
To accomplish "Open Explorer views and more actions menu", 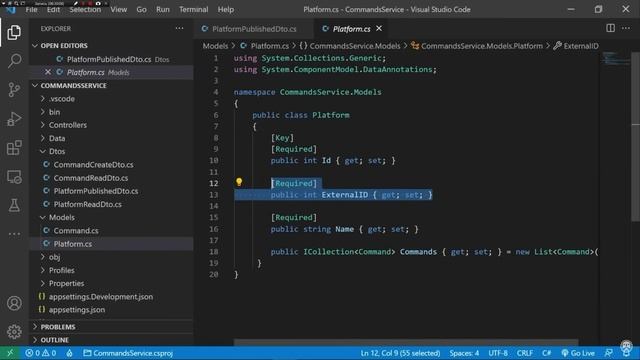I will (x=179, y=28).
